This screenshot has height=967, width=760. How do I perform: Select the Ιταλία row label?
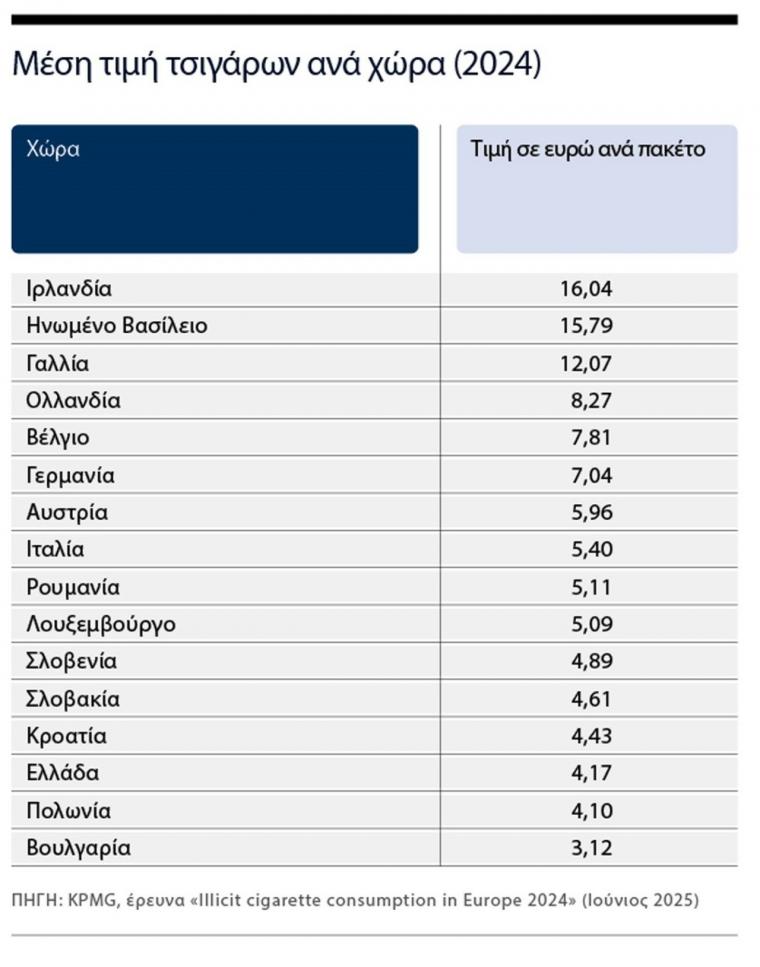(x=55, y=549)
